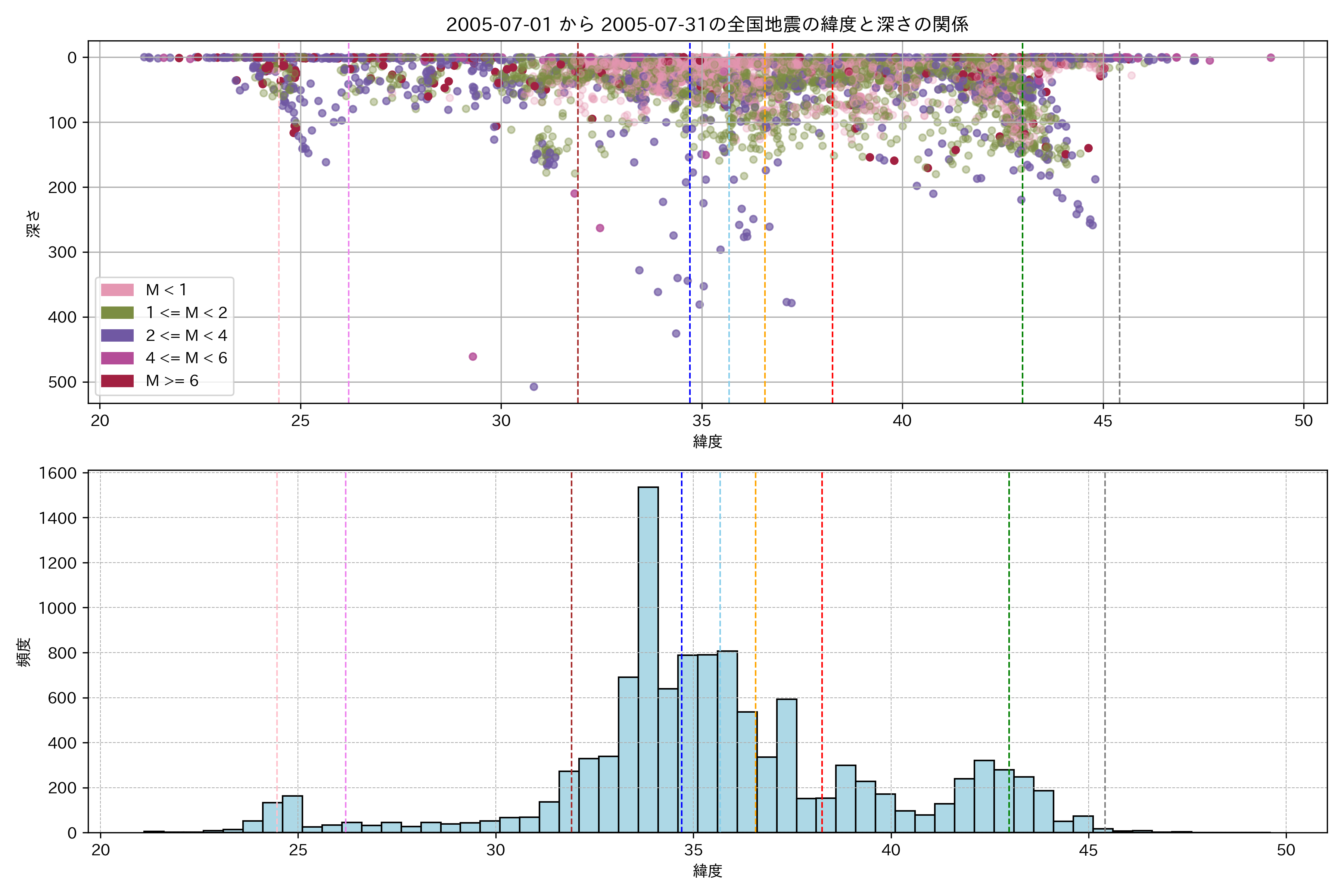Click the magenta 4 <= M < 6 legend swatch
The width and height of the screenshot is (1344, 896).
coord(117,358)
